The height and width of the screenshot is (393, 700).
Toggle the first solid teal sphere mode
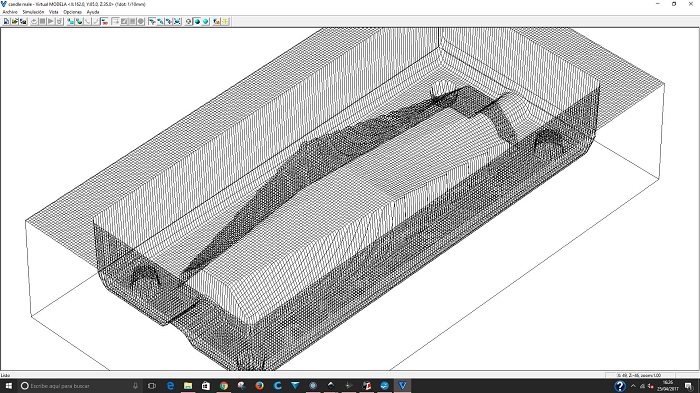tap(197, 21)
